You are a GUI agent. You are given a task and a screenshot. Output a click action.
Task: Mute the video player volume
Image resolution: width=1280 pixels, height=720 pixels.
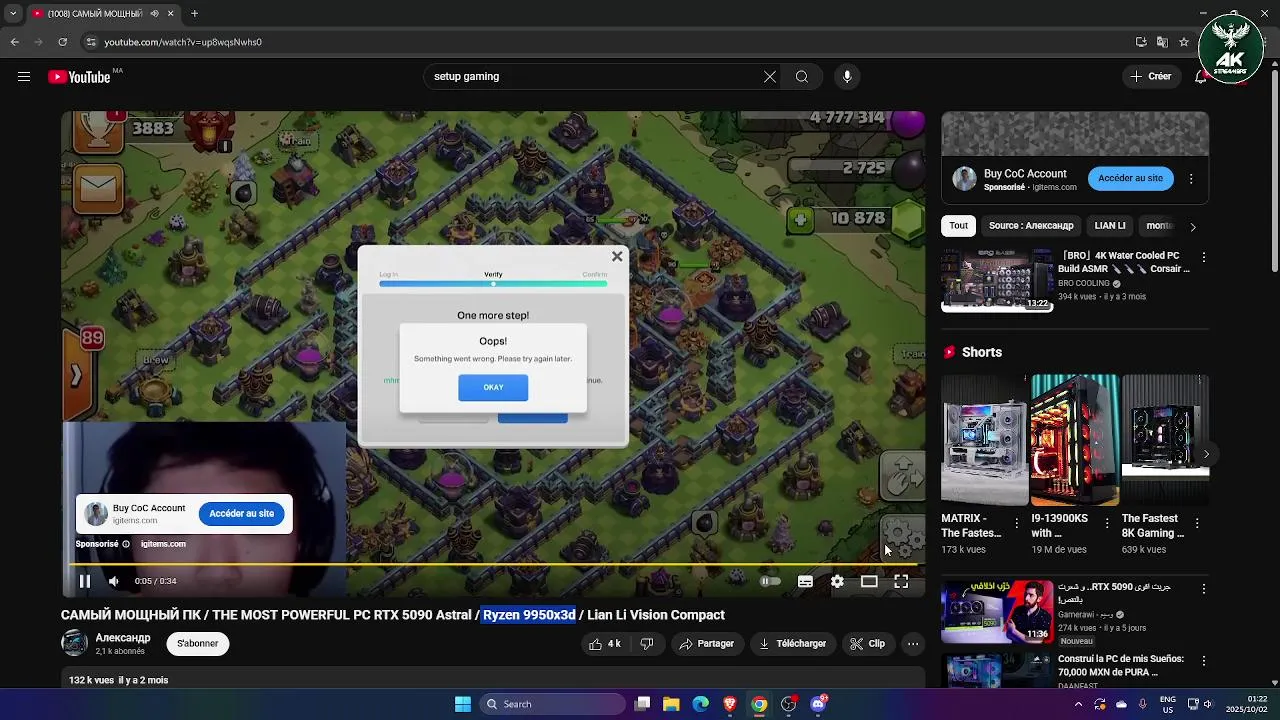coord(114,581)
